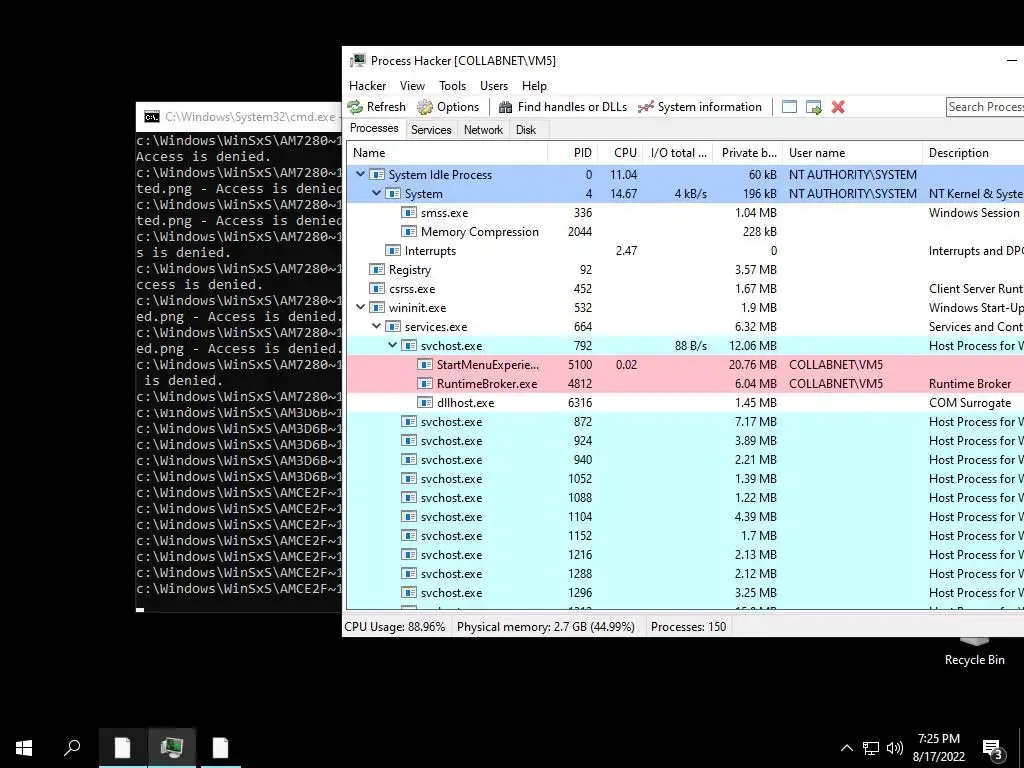Click CPU Usage status bar entry
This screenshot has width=1024, height=768.
[394, 627]
